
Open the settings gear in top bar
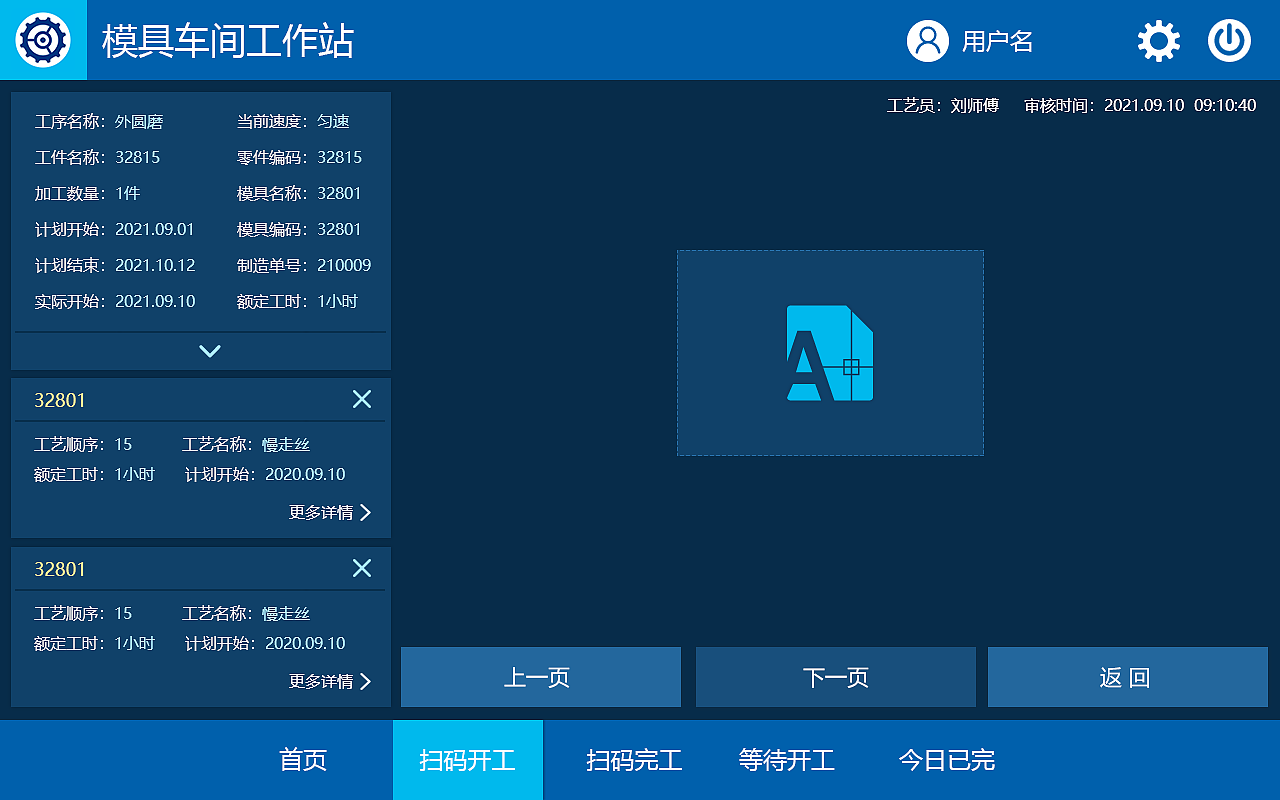click(1157, 41)
